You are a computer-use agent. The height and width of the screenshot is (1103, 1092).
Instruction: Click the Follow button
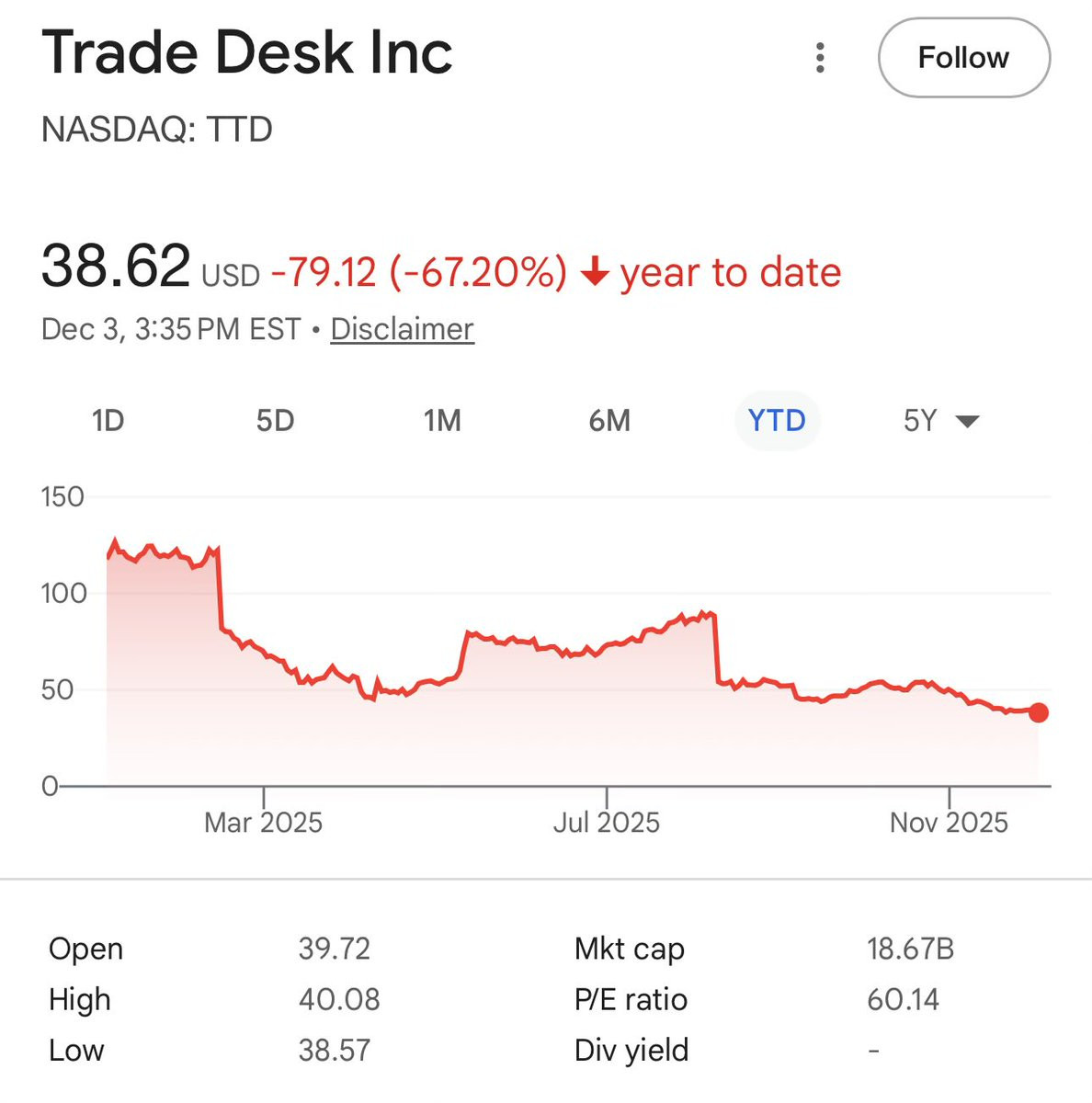point(963,58)
